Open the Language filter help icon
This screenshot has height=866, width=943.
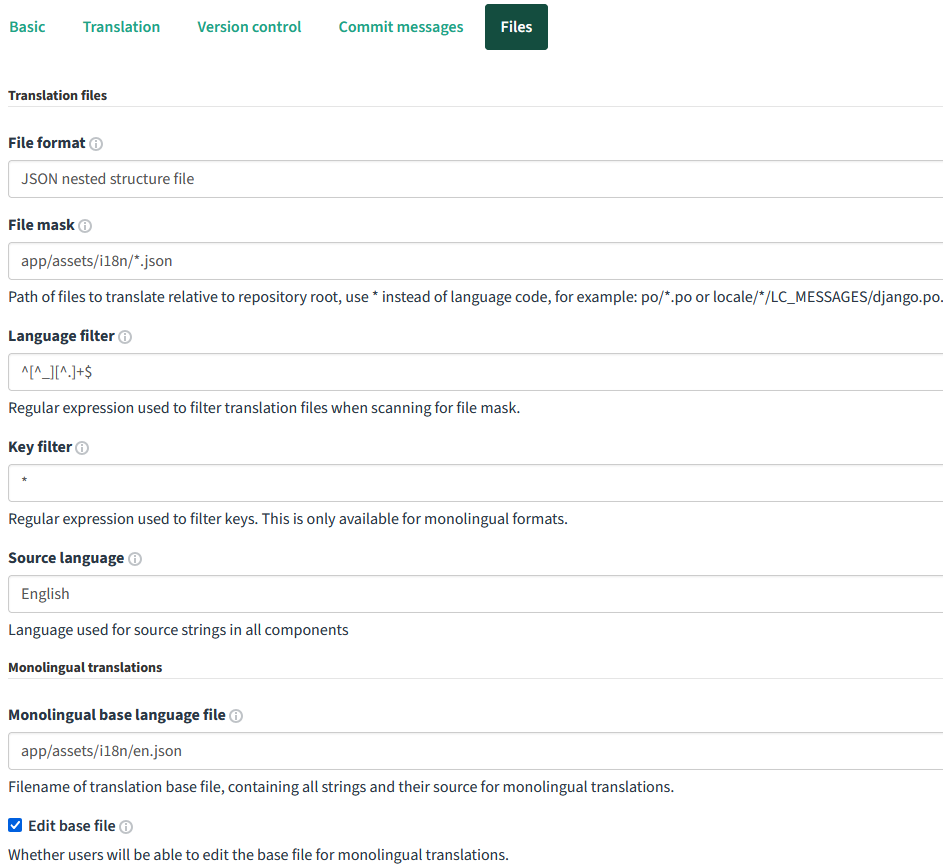[125, 337]
